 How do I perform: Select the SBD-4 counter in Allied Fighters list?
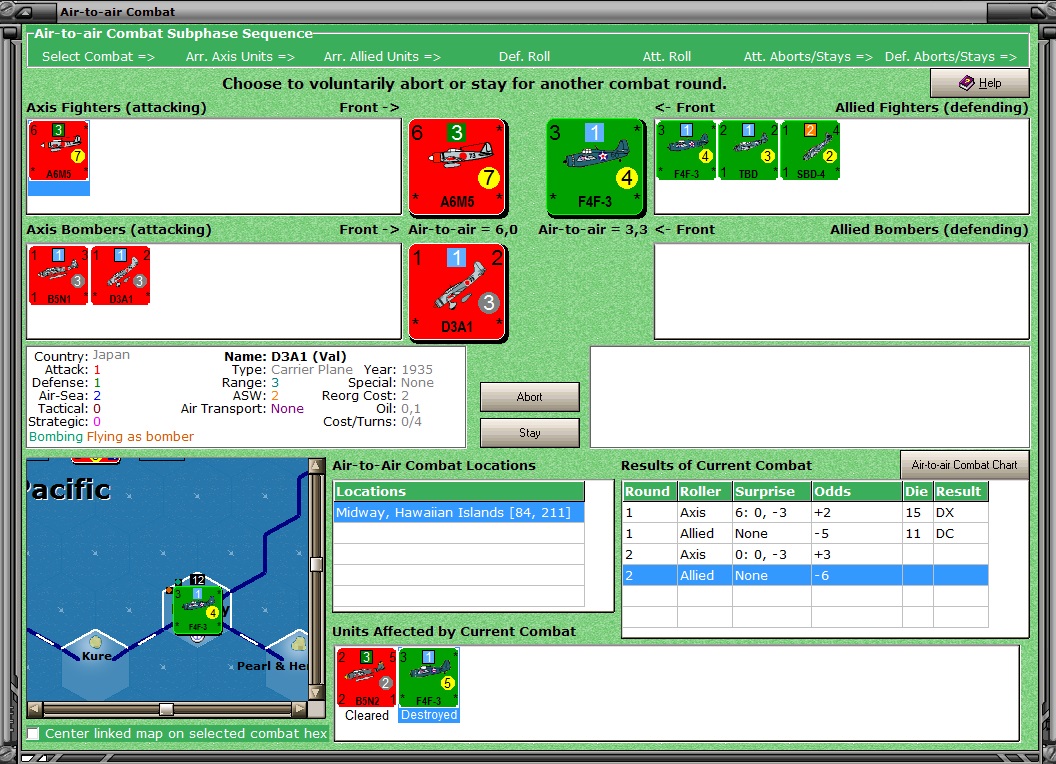coord(810,151)
